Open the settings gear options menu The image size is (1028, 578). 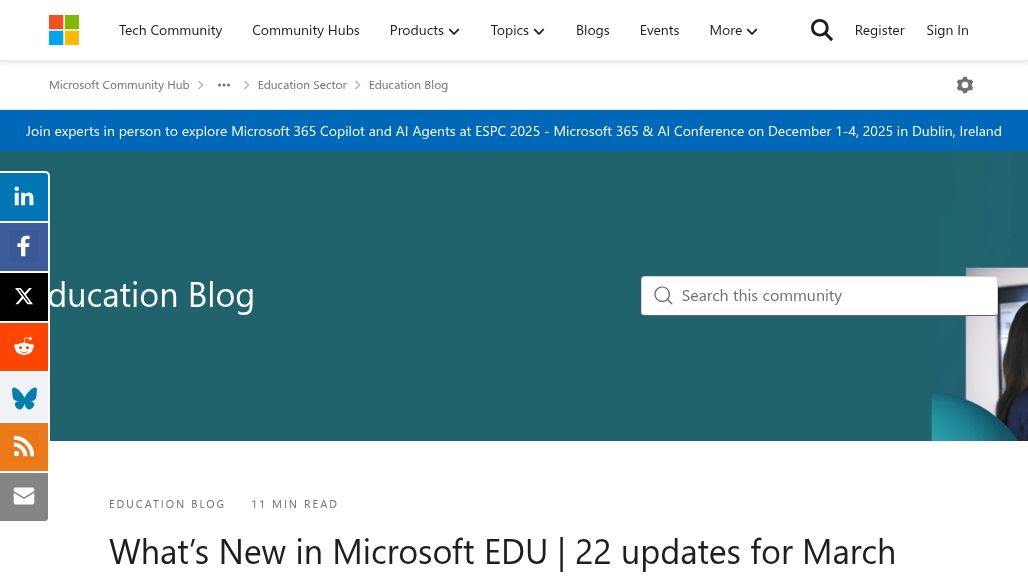point(964,85)
